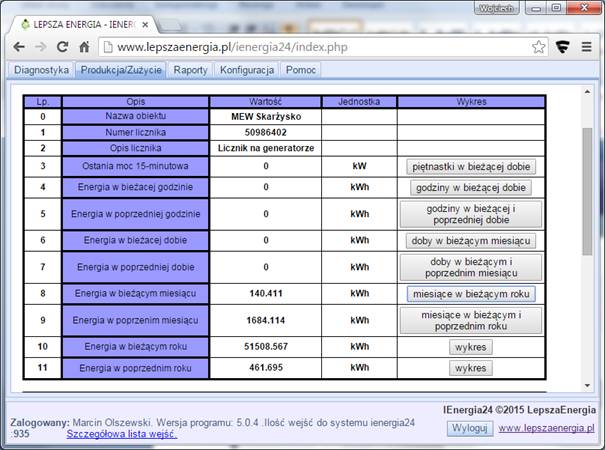
Task: Click the value '140.411'
Action: point(265,294)
